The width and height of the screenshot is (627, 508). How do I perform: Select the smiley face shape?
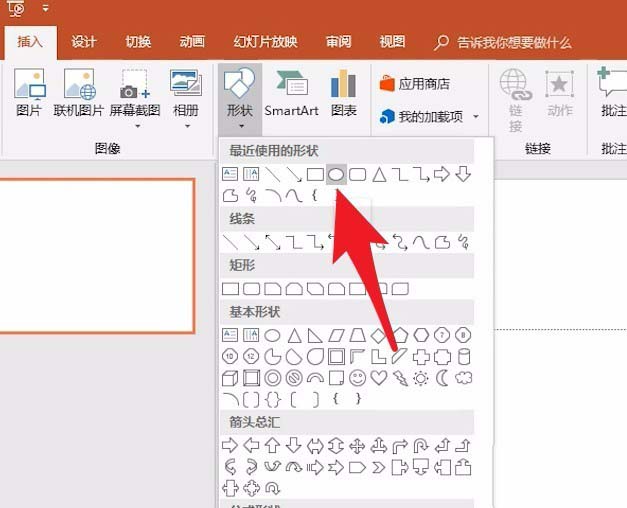click(x=357, y=378)
